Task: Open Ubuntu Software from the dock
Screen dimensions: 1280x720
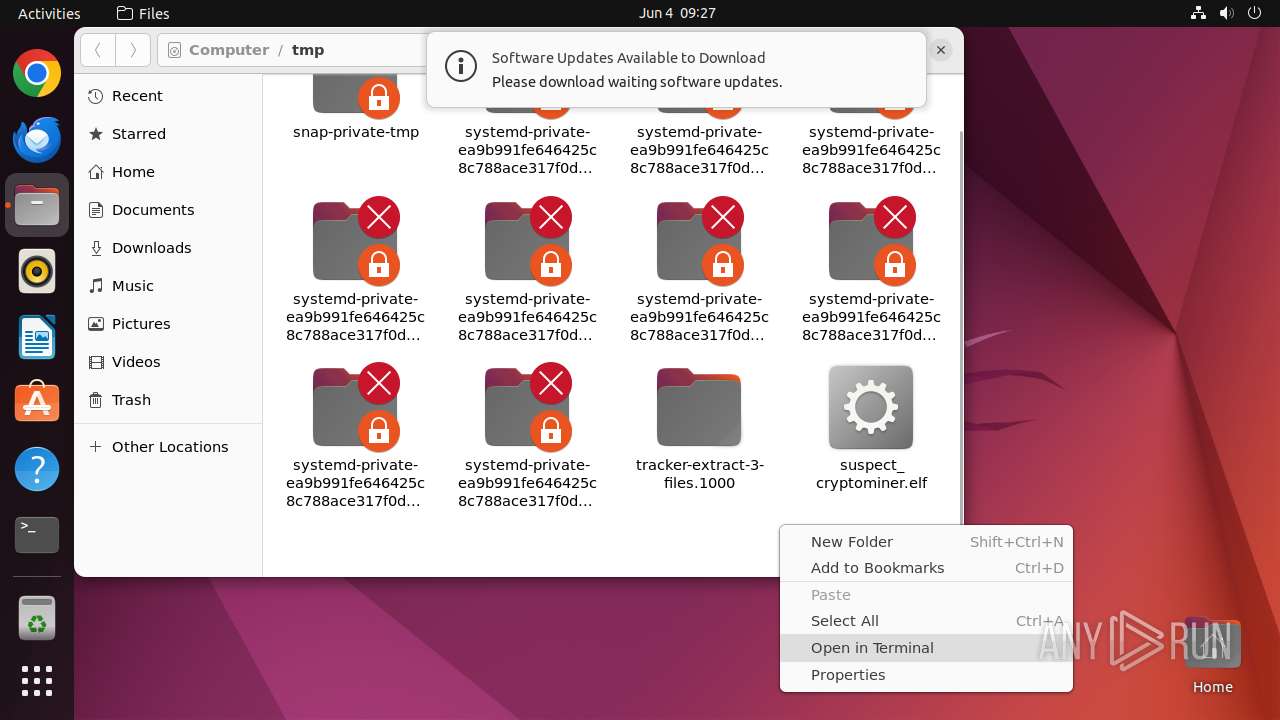Action: [x=37, y=403]
